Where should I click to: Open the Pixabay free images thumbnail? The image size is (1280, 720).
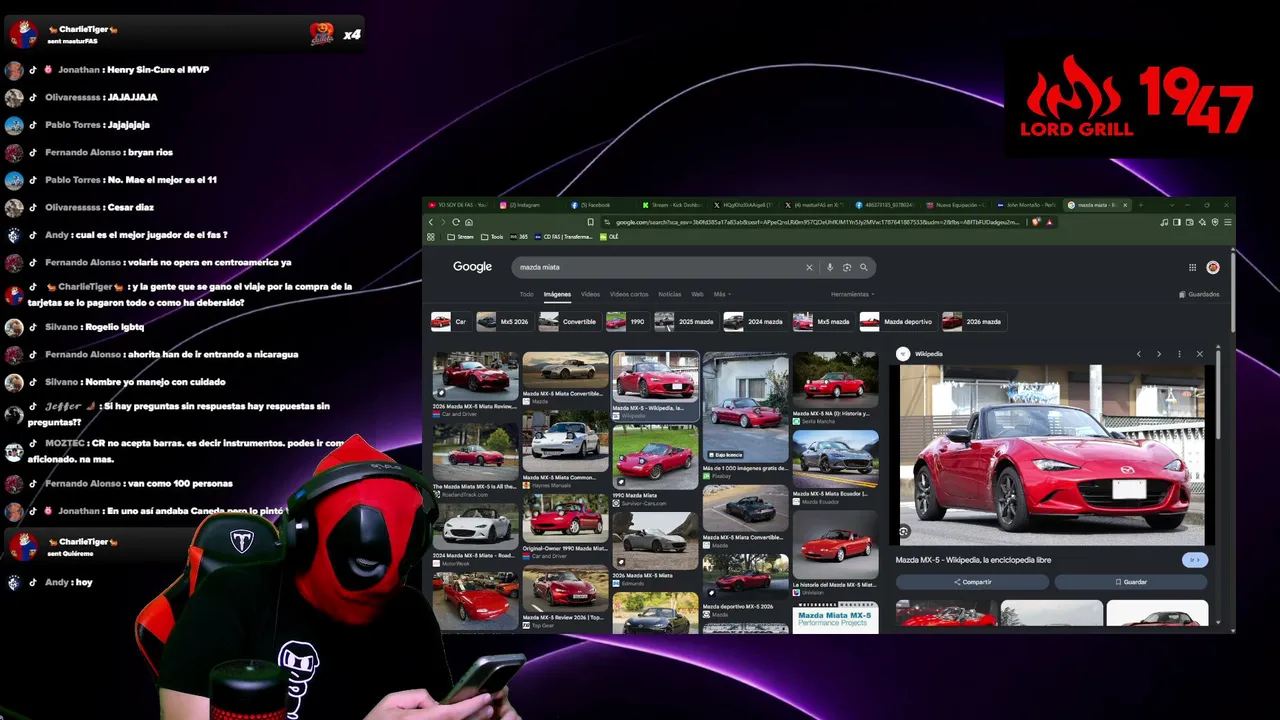tap(745, 408)
